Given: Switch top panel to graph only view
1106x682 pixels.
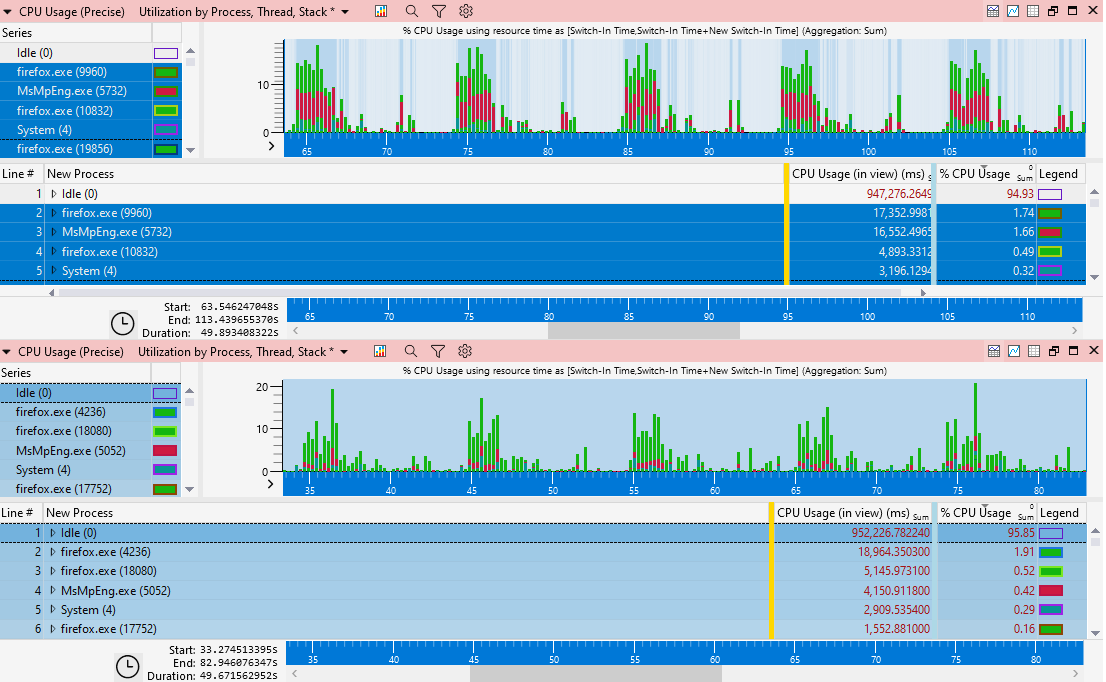Looking at the screenshot, I should [x=1013, y=11].
